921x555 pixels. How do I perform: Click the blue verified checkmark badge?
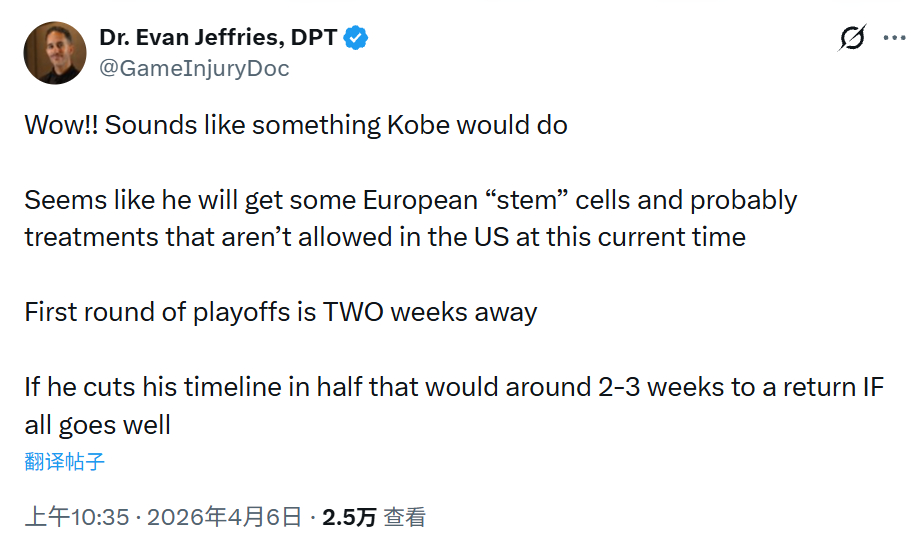coord(356,38)
